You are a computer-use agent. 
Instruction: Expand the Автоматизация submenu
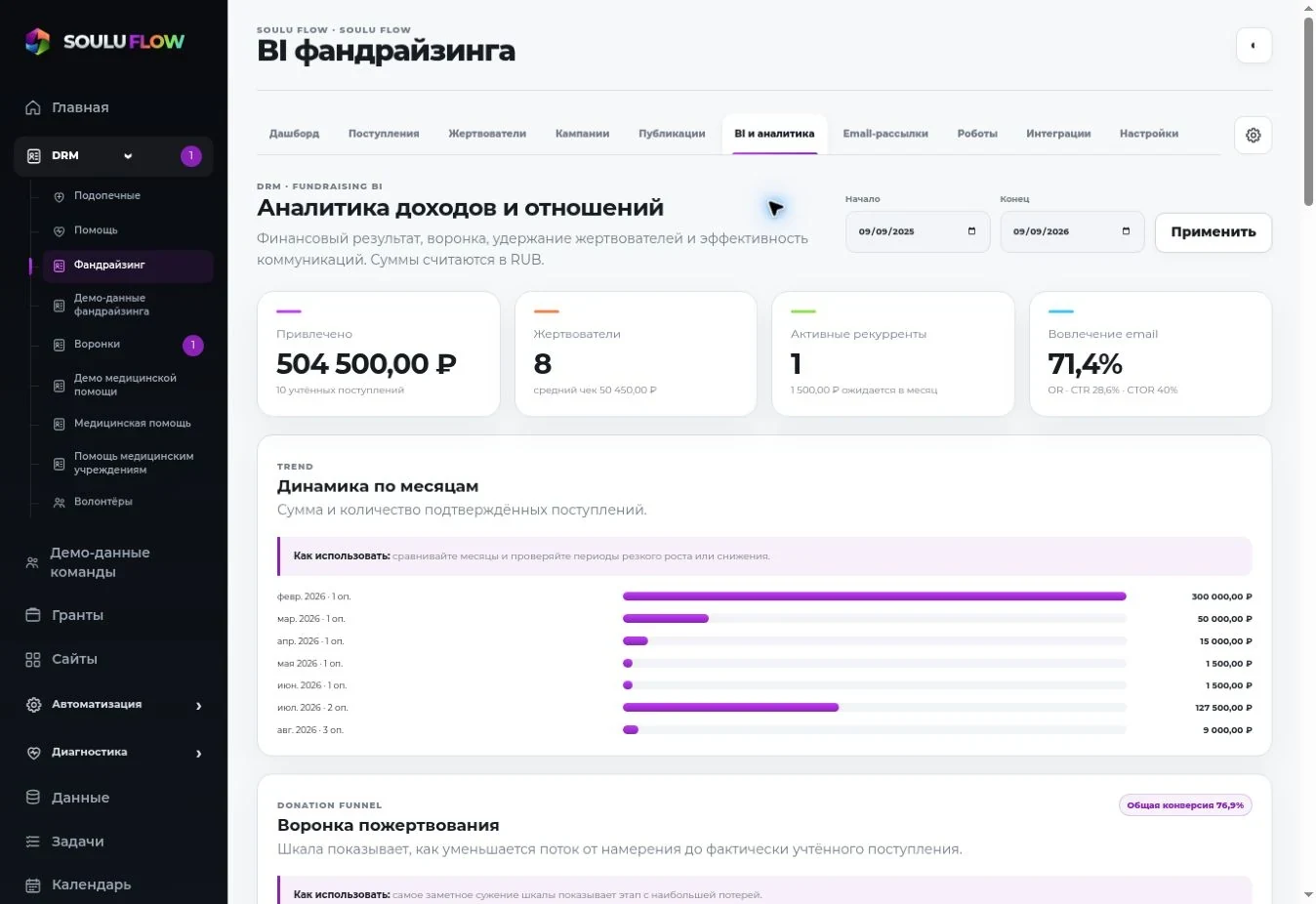tap(199, 706)
